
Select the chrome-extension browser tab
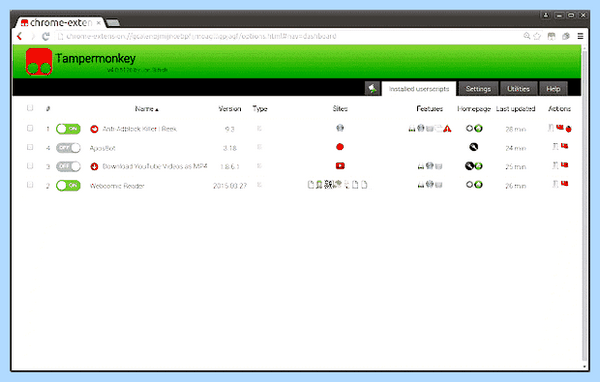(x=59, y=23)
